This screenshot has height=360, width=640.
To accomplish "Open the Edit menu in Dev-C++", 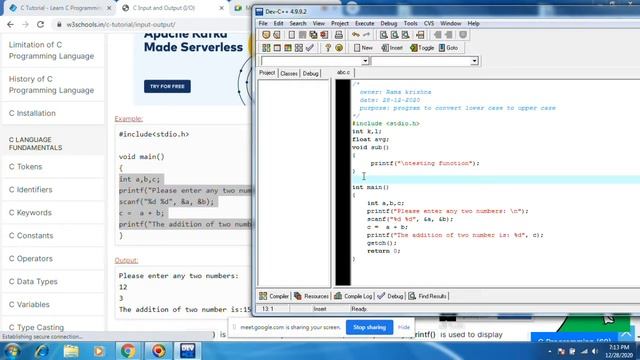I will click(278, 24).
